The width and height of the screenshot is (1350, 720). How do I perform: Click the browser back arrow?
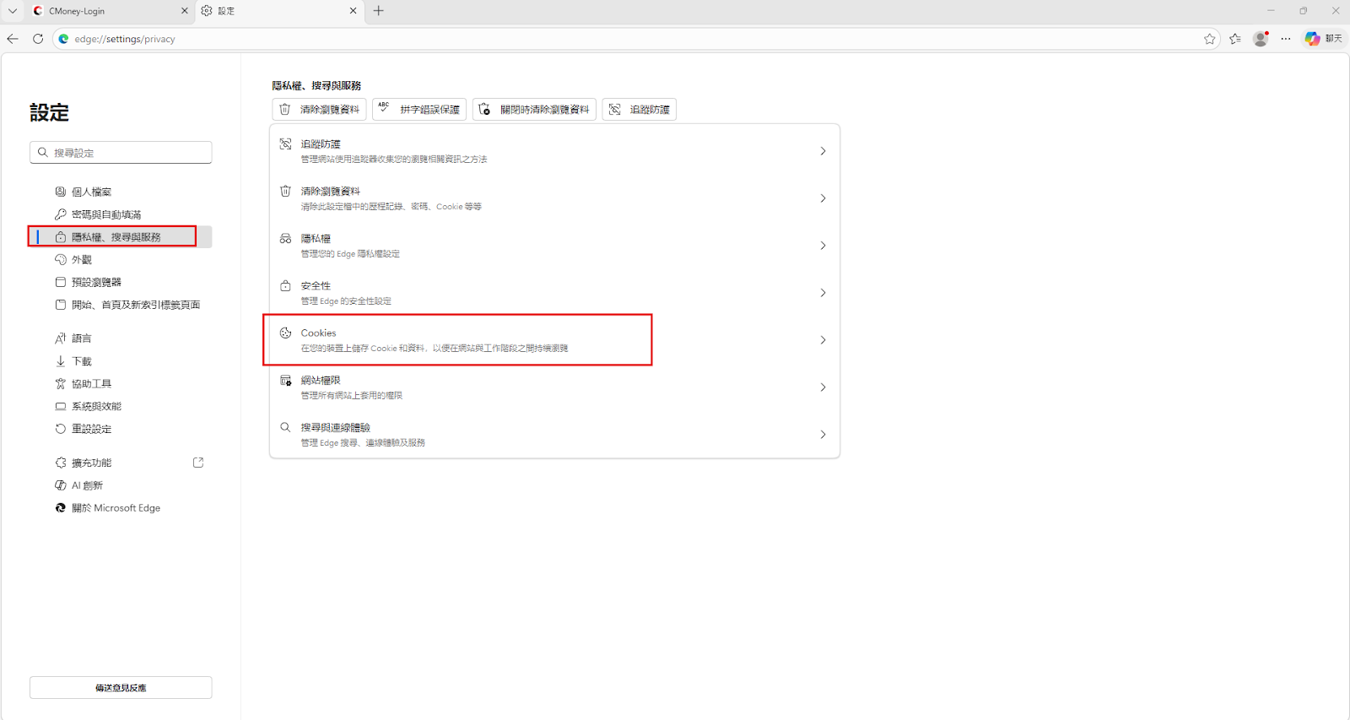(x=13, y=39)
